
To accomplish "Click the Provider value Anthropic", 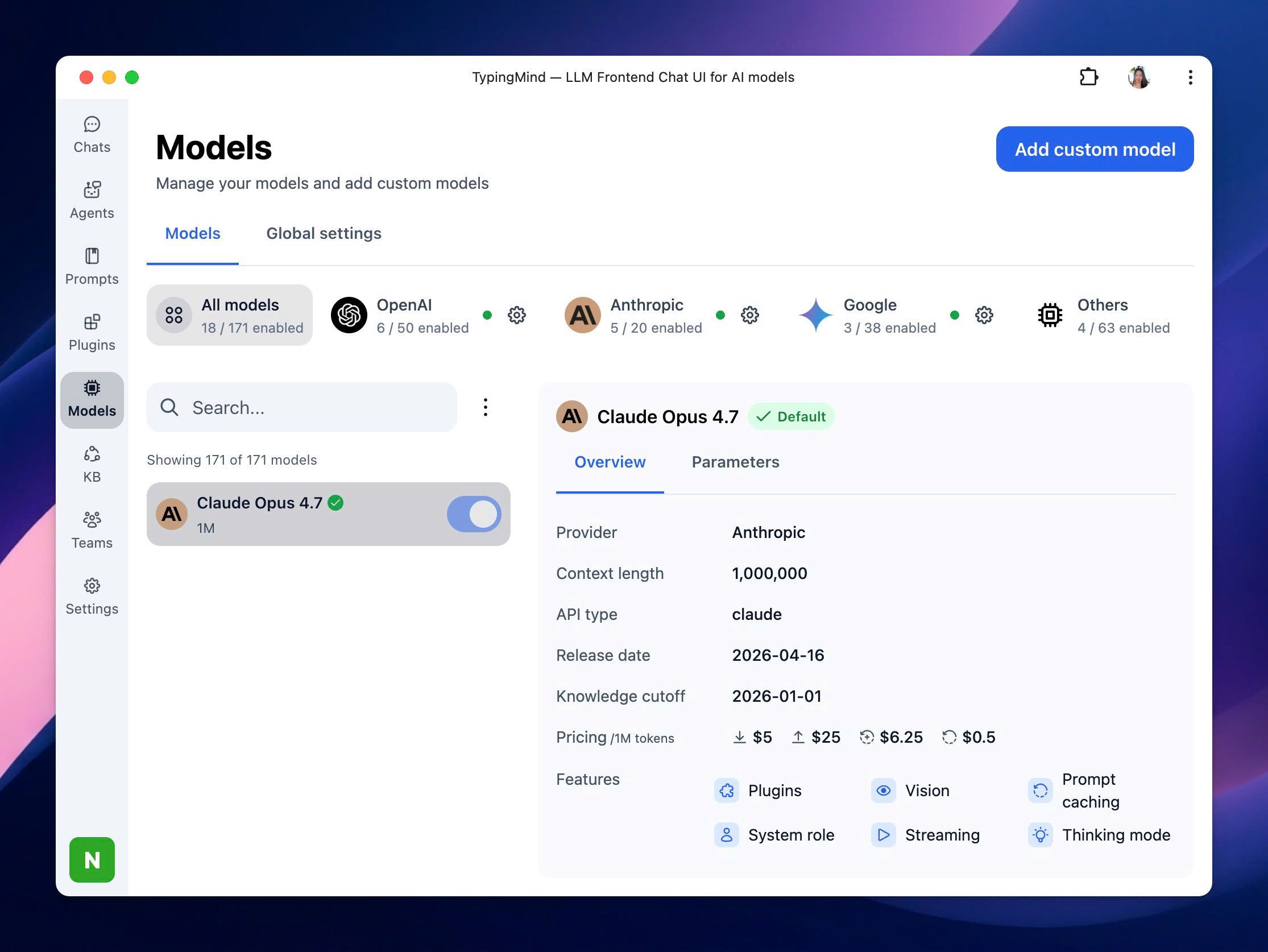I will point(768,532).
